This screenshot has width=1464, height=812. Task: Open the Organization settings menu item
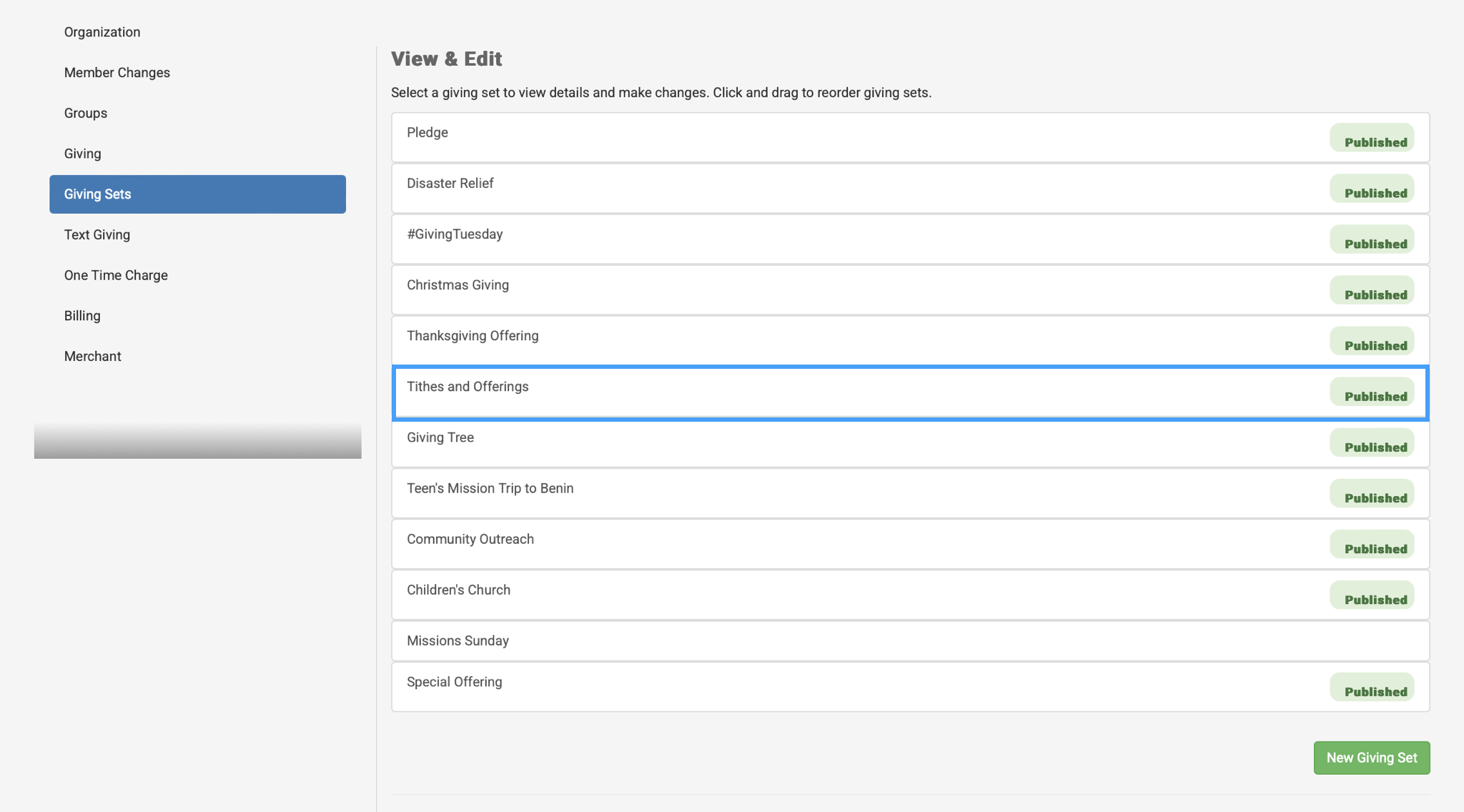coord(102,32)
